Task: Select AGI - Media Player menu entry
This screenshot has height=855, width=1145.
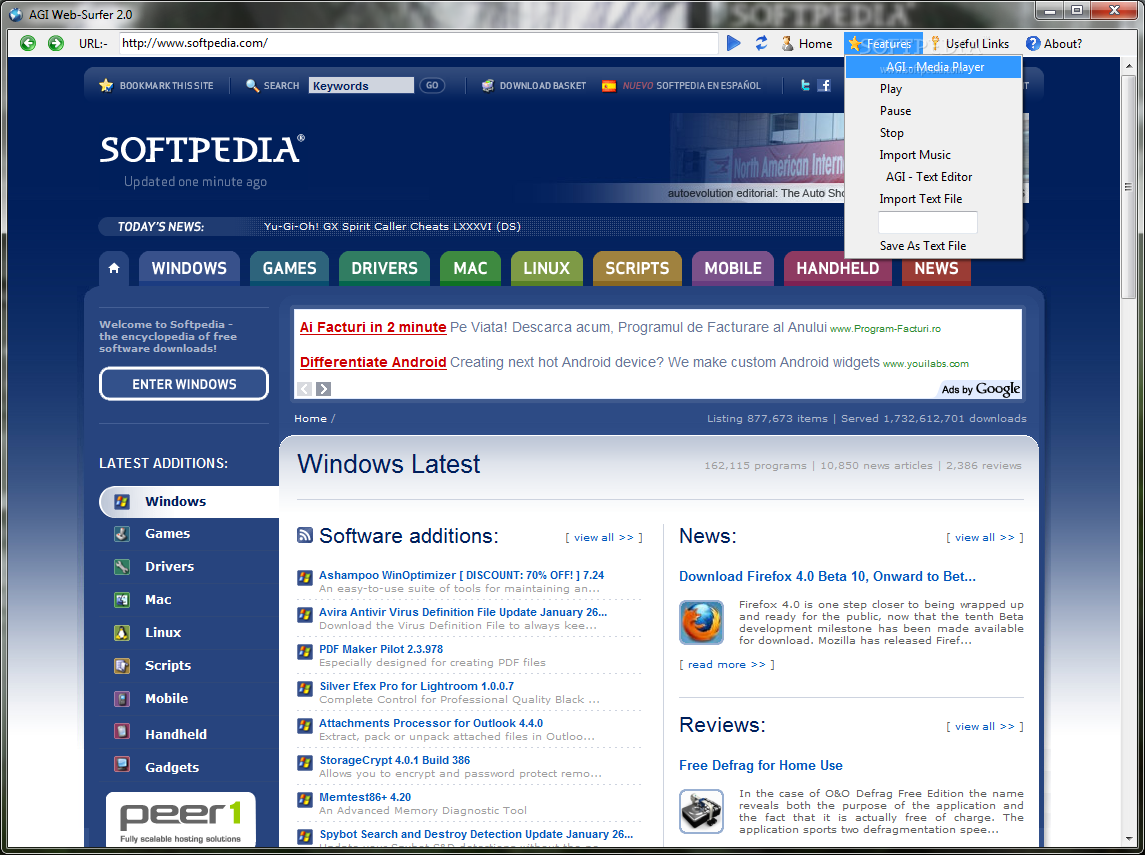Action: [933, 67]
